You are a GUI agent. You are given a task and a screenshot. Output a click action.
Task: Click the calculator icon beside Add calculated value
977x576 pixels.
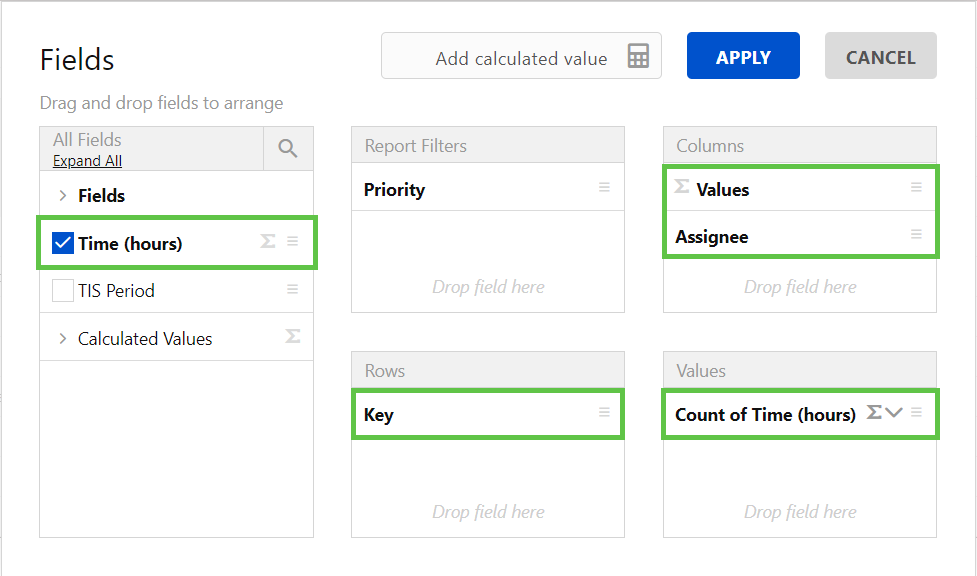coord(638,56)
